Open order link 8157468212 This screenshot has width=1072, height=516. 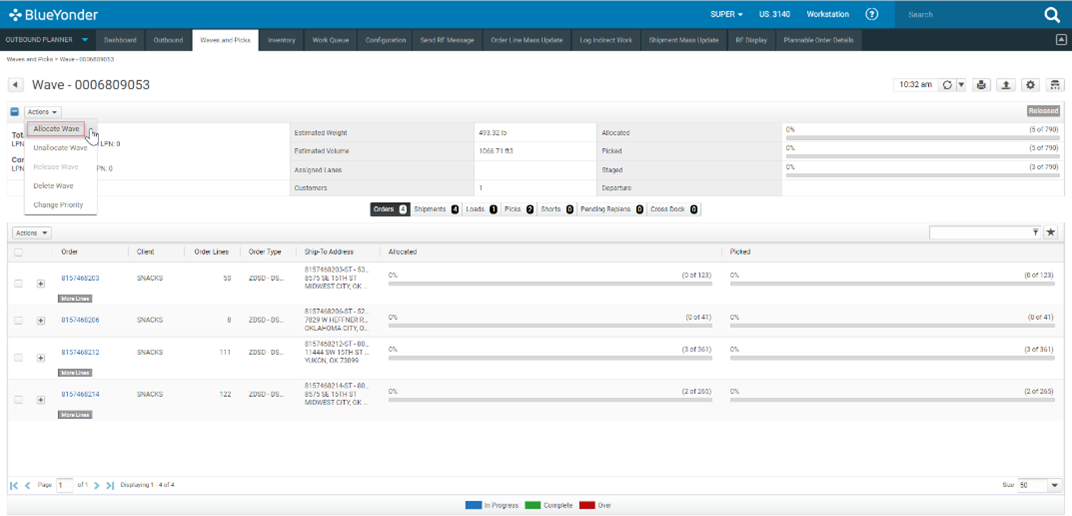[x=80, y=353]
